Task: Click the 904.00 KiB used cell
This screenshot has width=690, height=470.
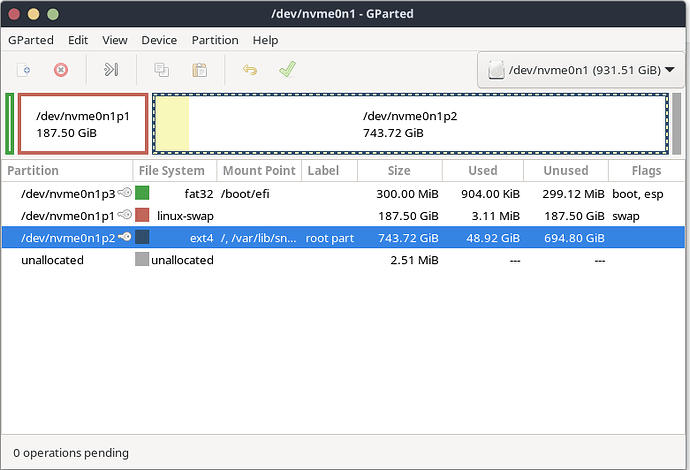Action: 490,194
